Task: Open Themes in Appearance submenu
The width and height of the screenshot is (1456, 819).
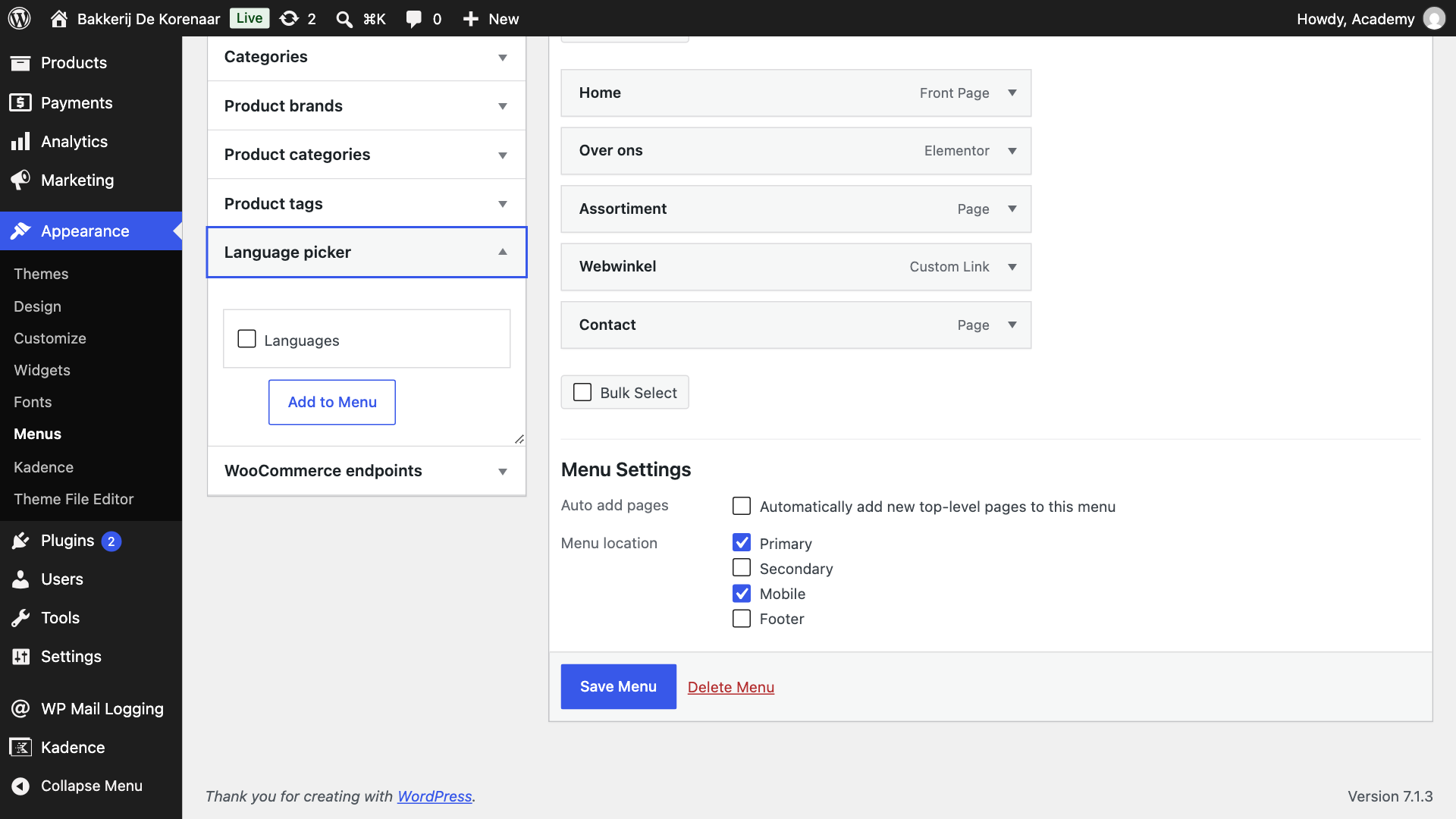Action: click(x=41, y=274)
